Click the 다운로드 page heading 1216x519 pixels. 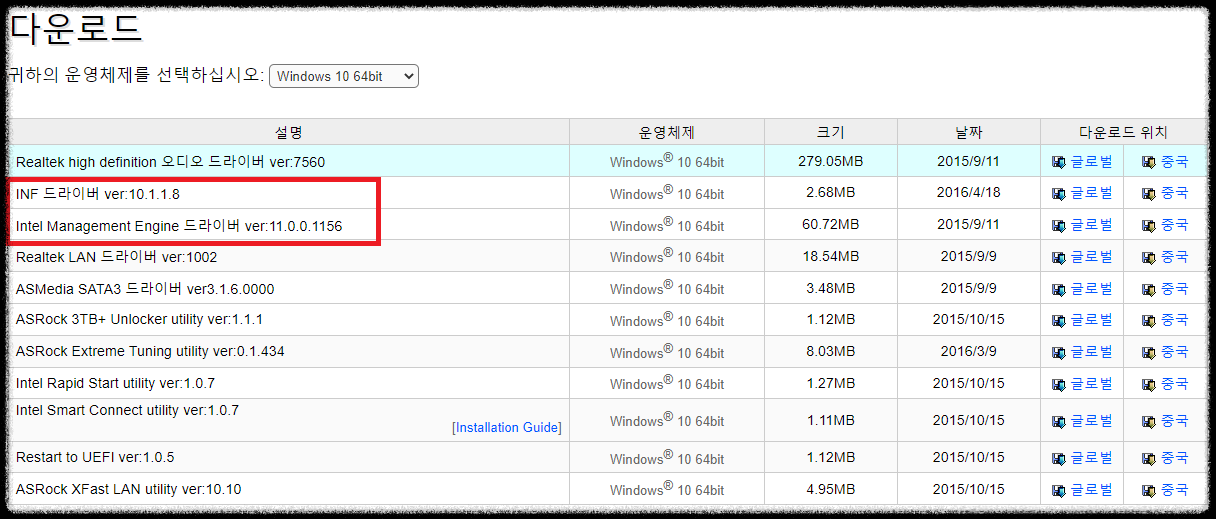point(76,29)
